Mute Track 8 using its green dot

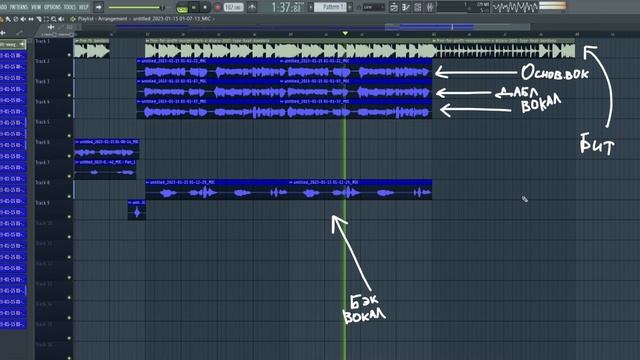(69, 196)
